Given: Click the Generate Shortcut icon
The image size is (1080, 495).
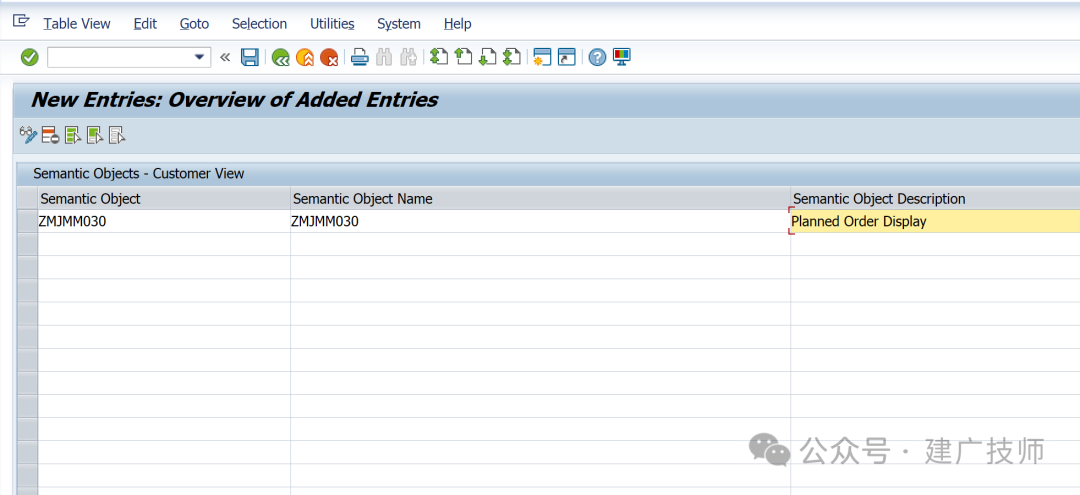Looking at the screenshot, I should (566, 57).
